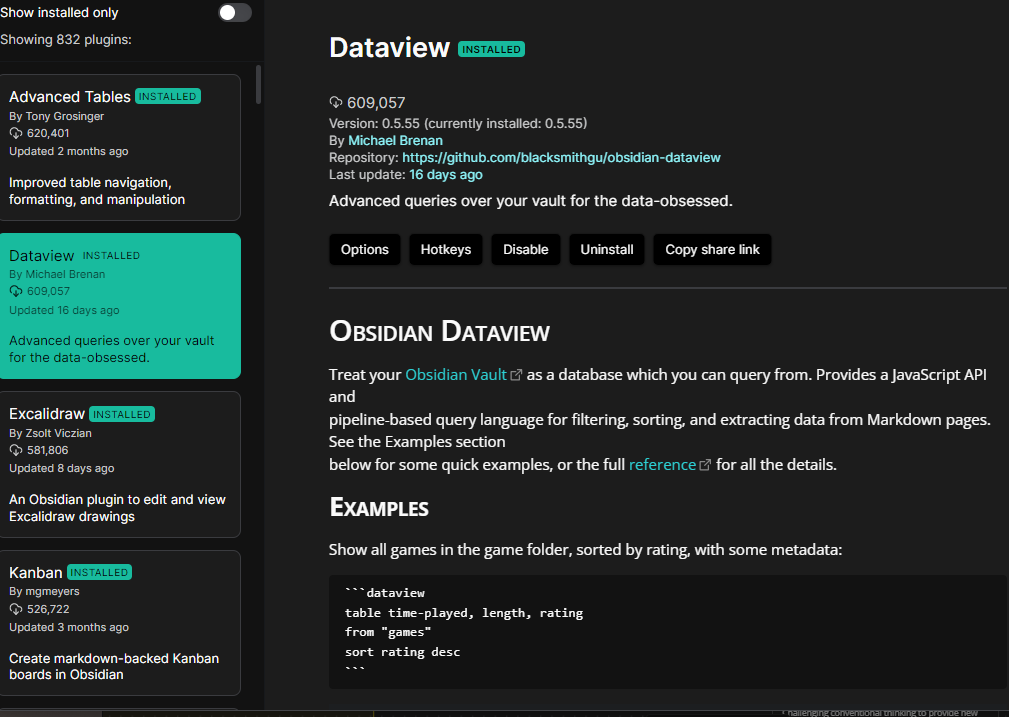The image size is (1009, 717).
Task: Open the Michael Brenan author link
Action: coord(395,140)
